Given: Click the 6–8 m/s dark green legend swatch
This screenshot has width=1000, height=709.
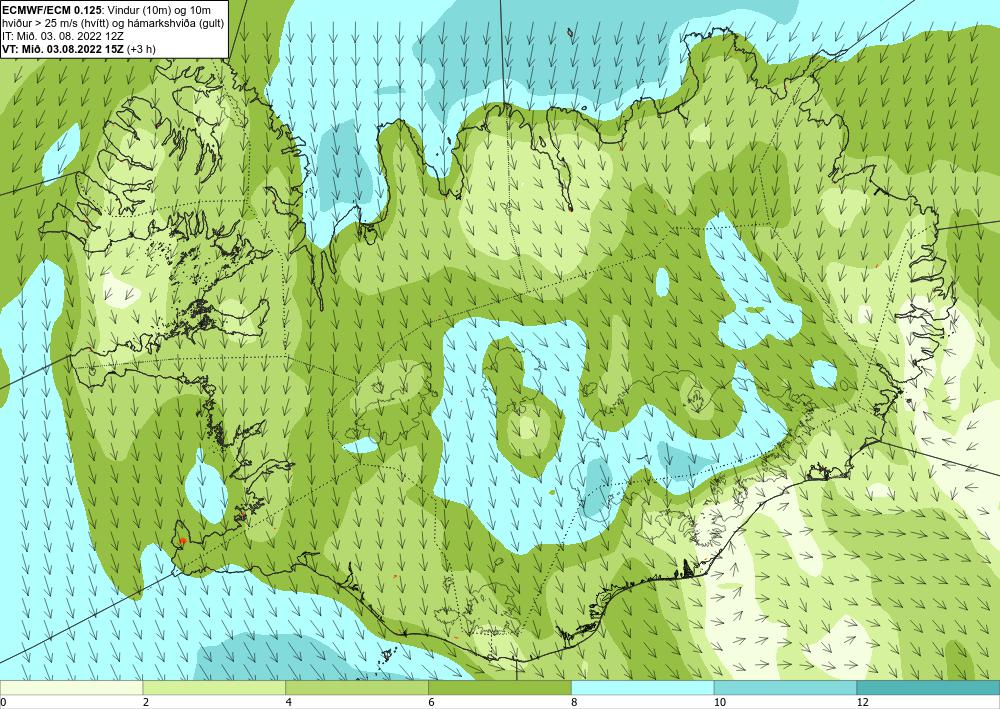Looking at the screenshot, I should tap(500, 687).
